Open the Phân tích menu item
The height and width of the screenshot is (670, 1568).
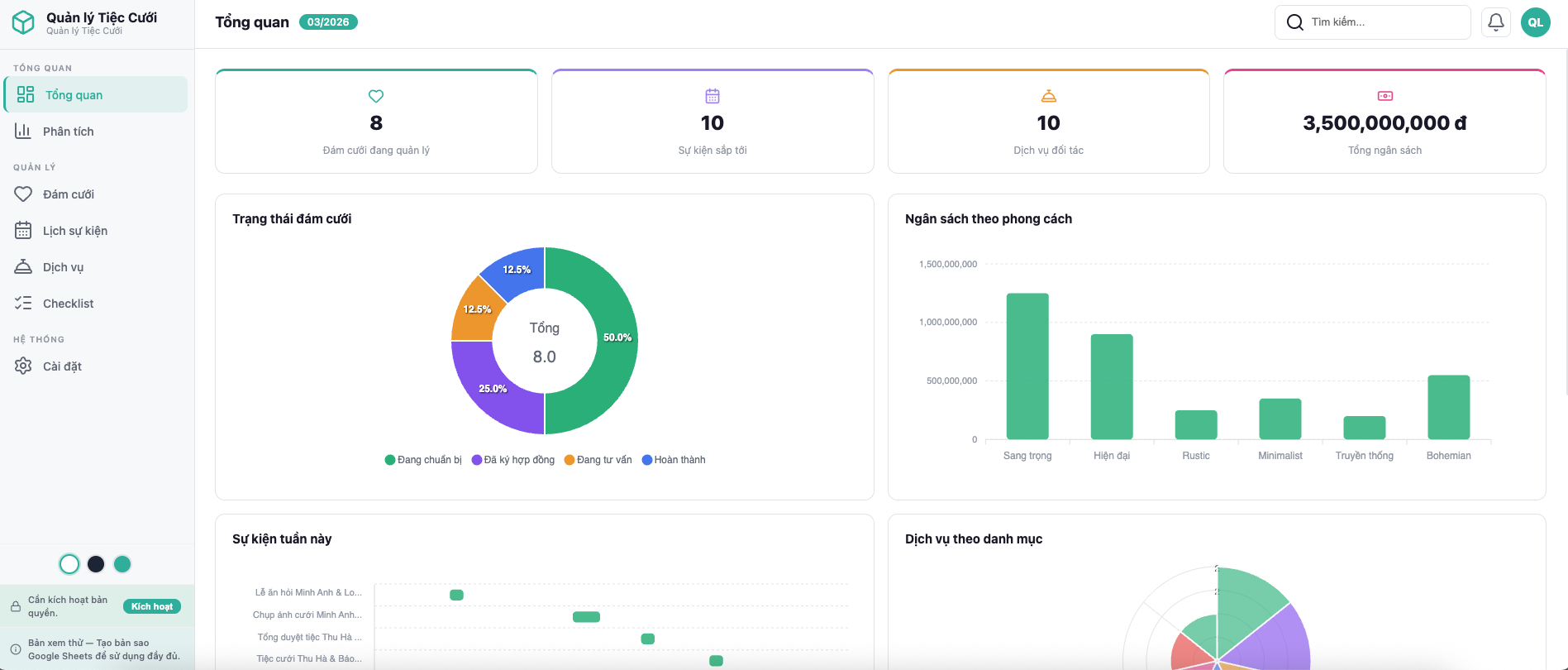(68, 132)
